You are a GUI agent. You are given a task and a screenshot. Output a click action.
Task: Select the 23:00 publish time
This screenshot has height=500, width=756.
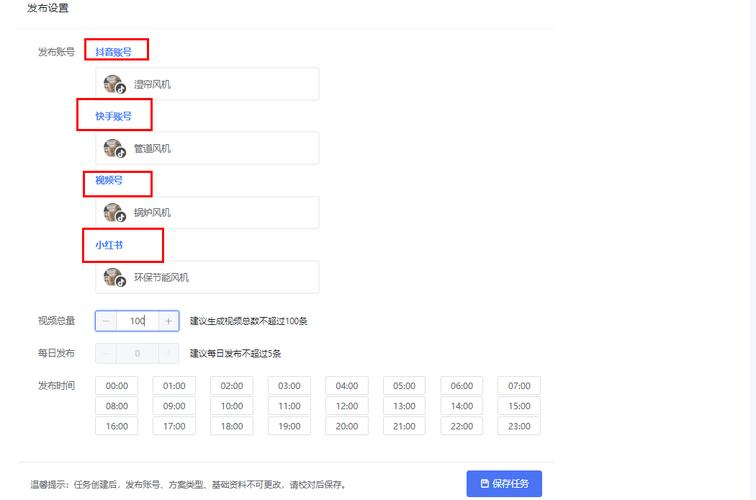coord(519,426)
